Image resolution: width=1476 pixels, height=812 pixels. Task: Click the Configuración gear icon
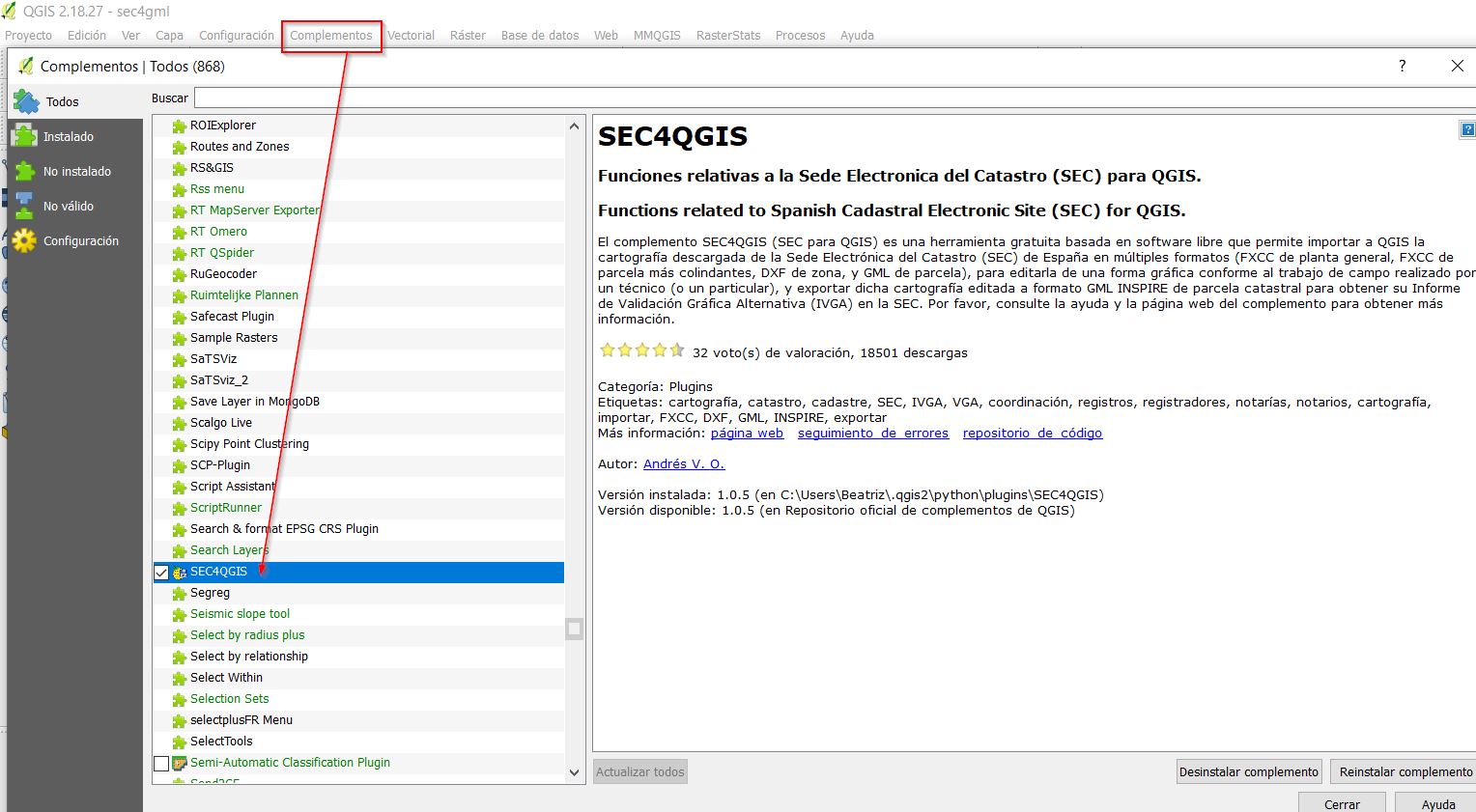[x=23, y=240]
